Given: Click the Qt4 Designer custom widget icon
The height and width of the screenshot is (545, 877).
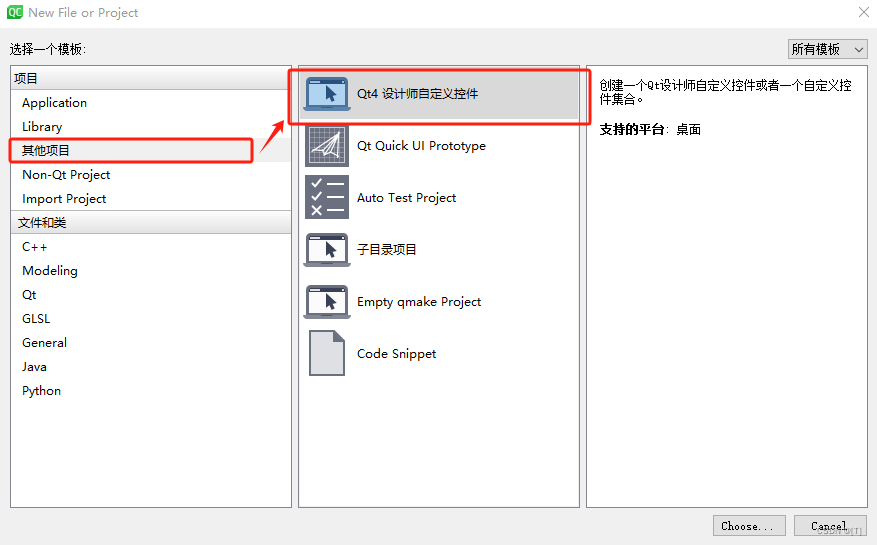Looking at the screenshot, I should (x=327, y=93).
